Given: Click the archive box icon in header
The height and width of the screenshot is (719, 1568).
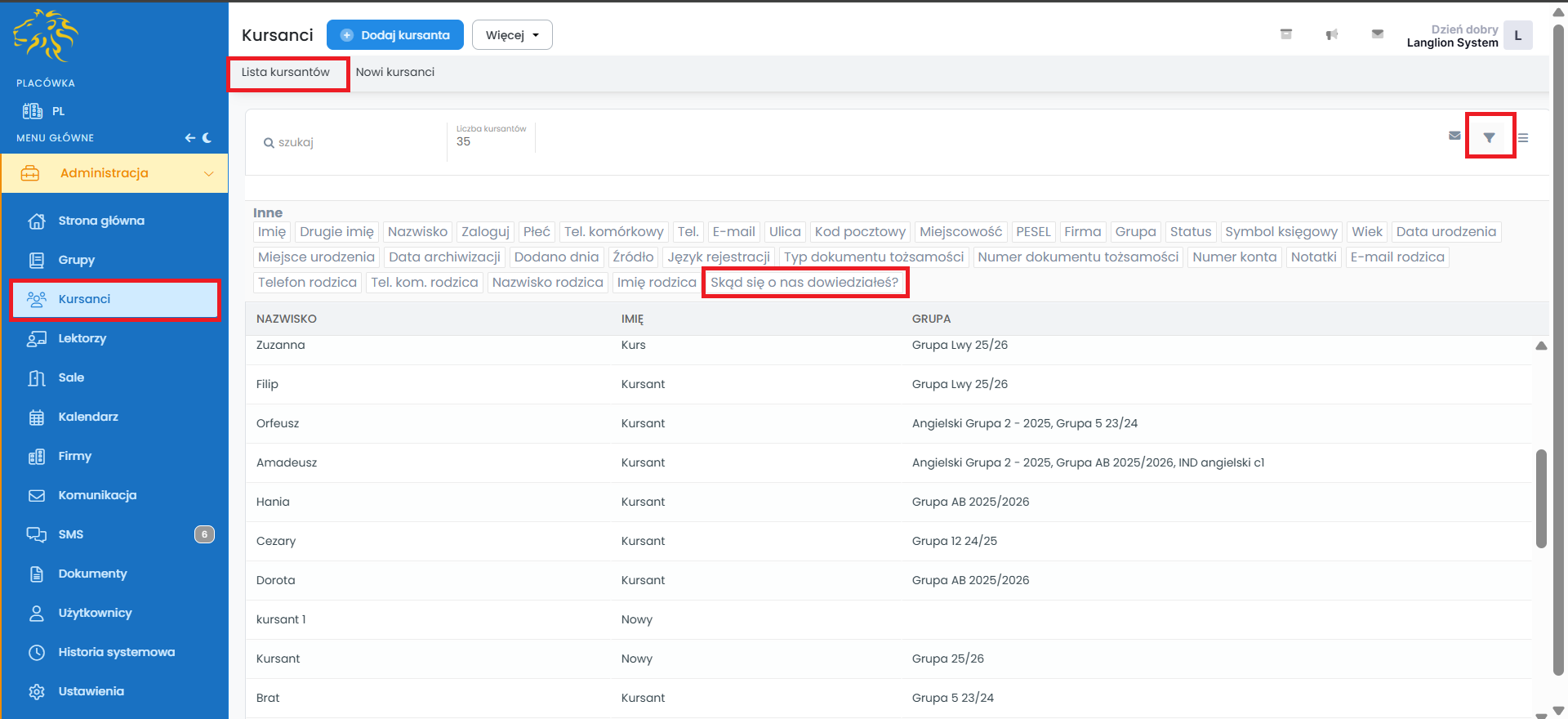Looking at the screenshot, I should tap(1285, 34).
